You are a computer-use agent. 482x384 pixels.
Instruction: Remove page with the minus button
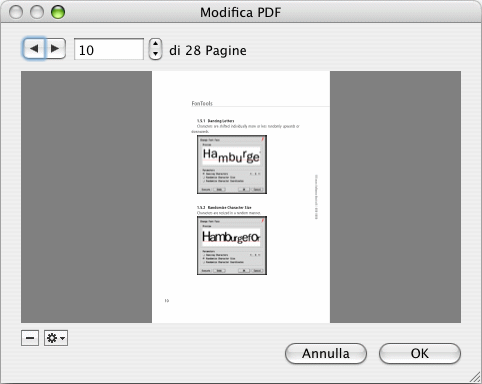(30, 338)
